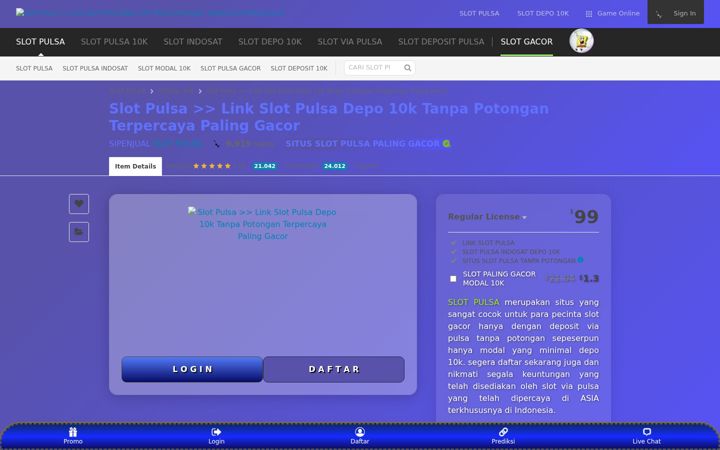Toggle the Slot Paling Gacor Modal 10K checkbox
720x450 pixels.
tap(453, 279)
